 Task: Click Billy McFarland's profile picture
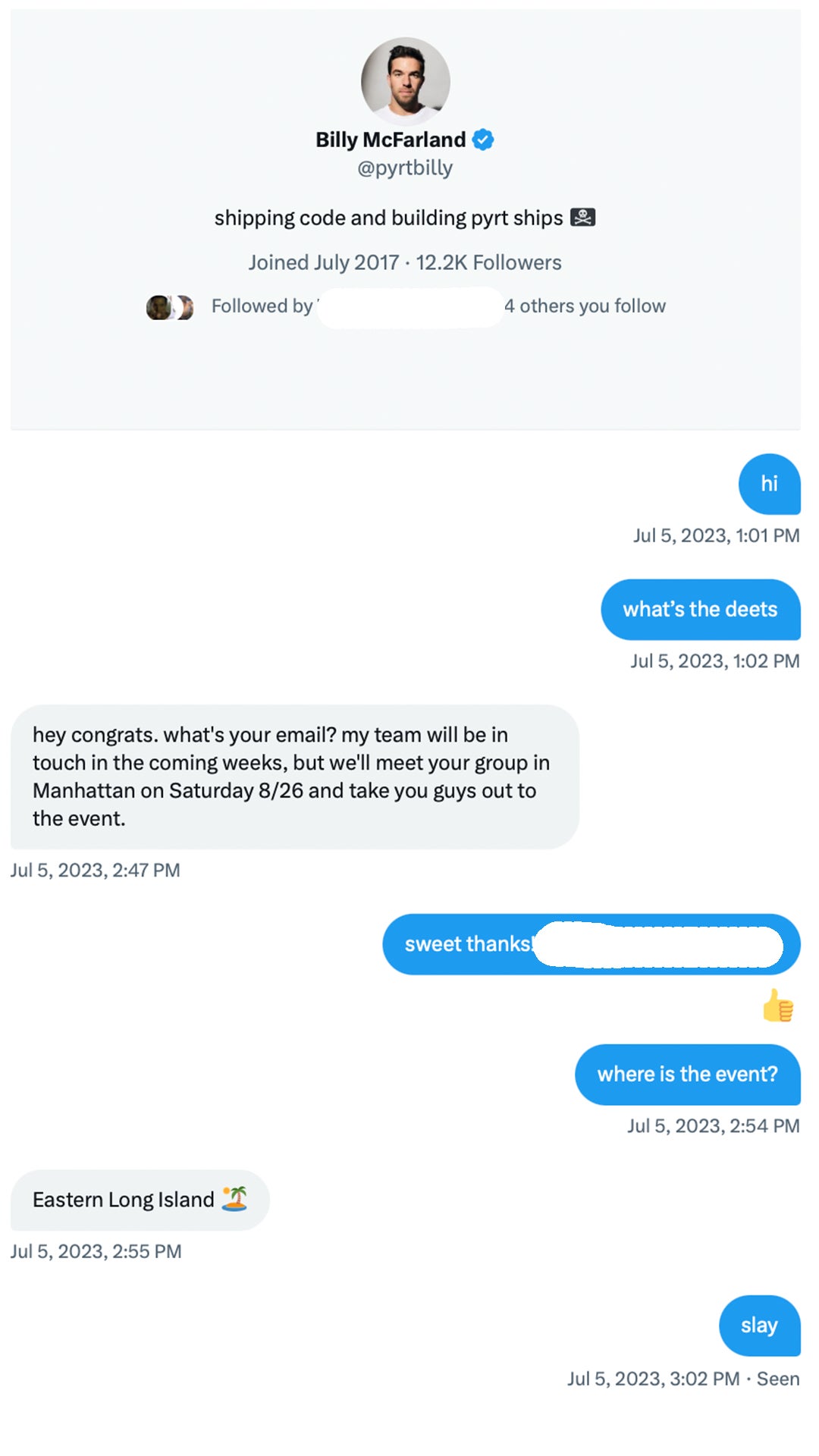pyautogui.click(x=405, y=81)
